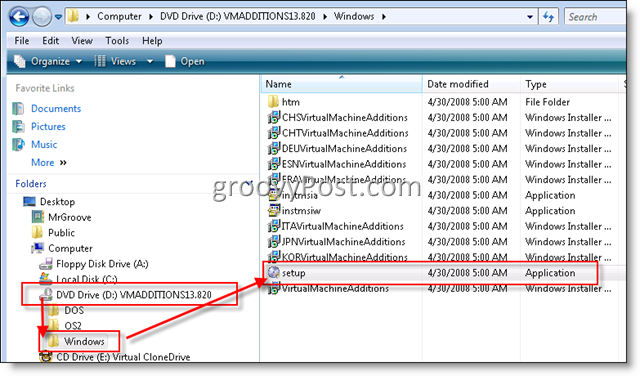640x376 pixels.
Task: Open the Tools menu
Action: pyautogui.click(x=117, y=41)
